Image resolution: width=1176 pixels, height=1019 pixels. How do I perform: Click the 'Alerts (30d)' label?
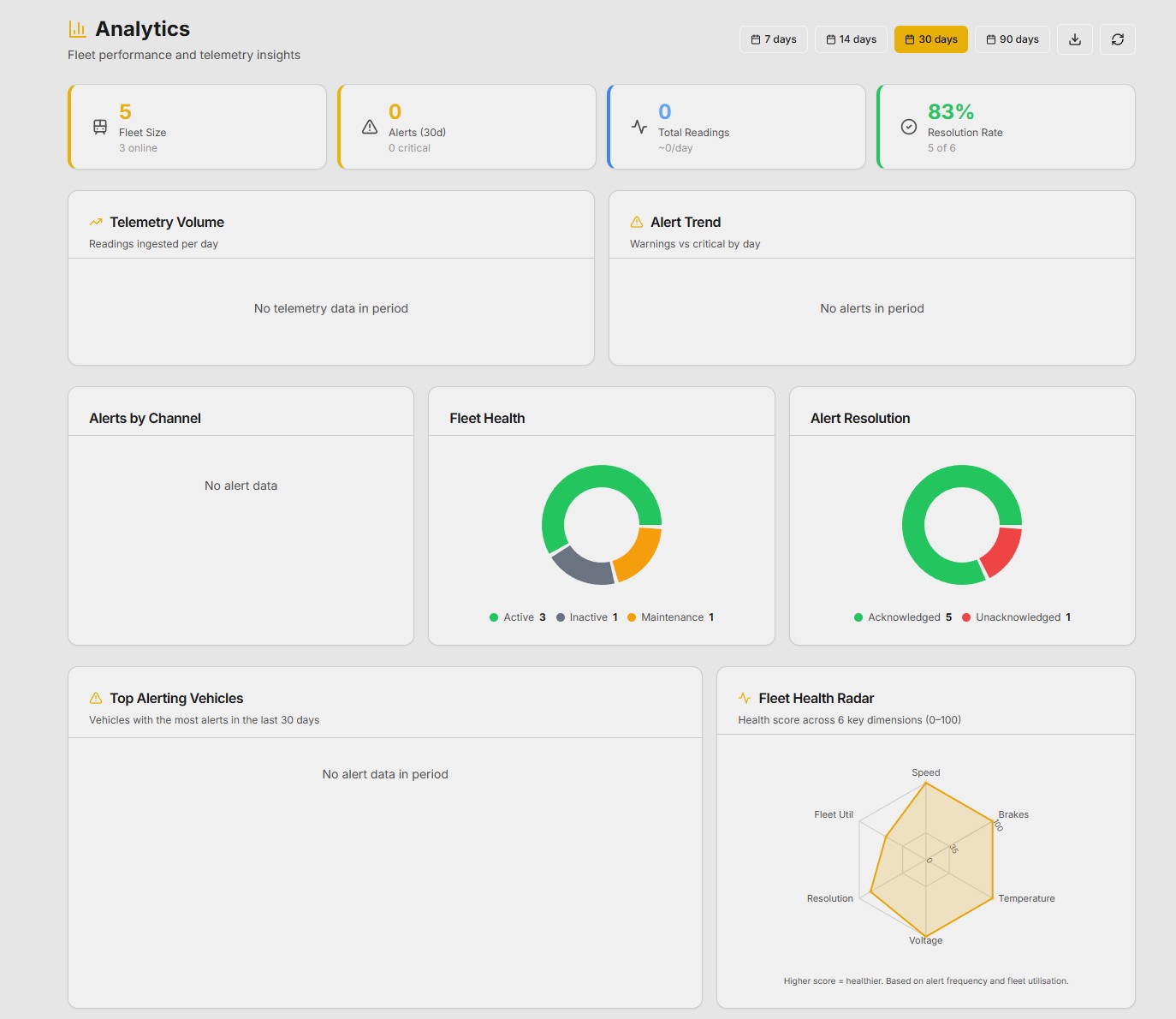coord(417,133)
